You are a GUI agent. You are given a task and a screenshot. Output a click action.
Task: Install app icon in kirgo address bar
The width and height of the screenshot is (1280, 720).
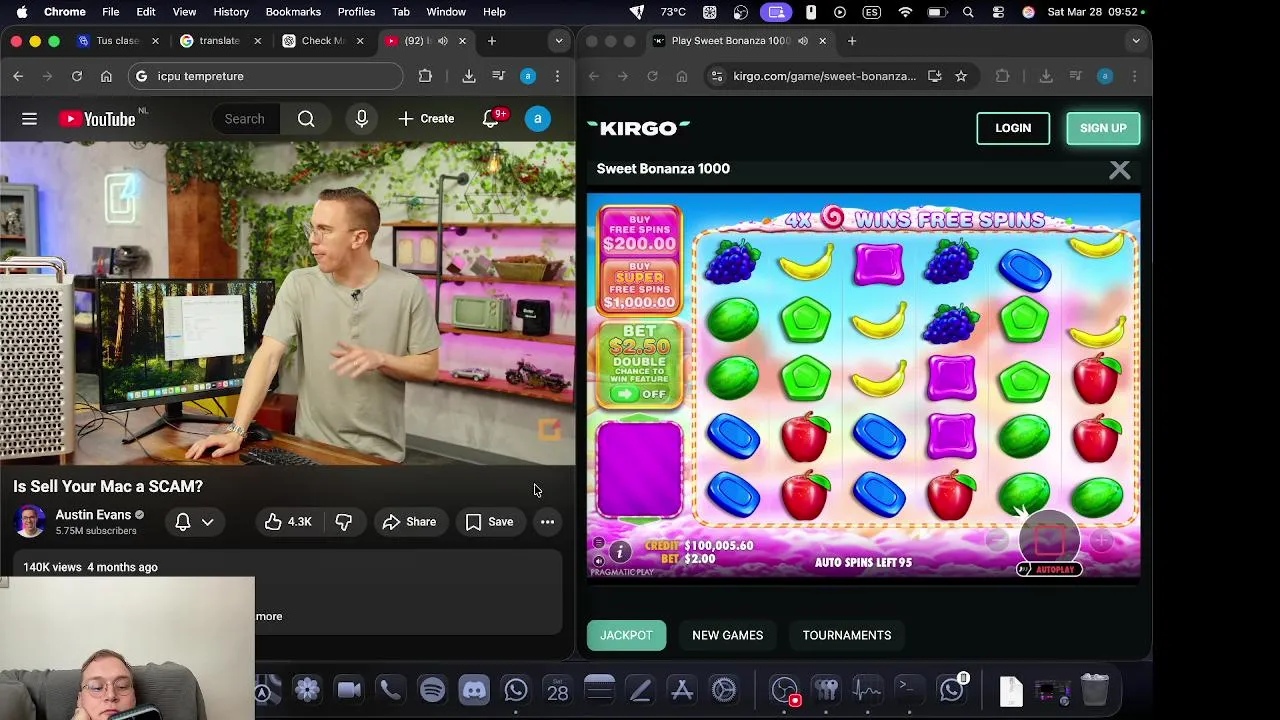coord(934,76)
